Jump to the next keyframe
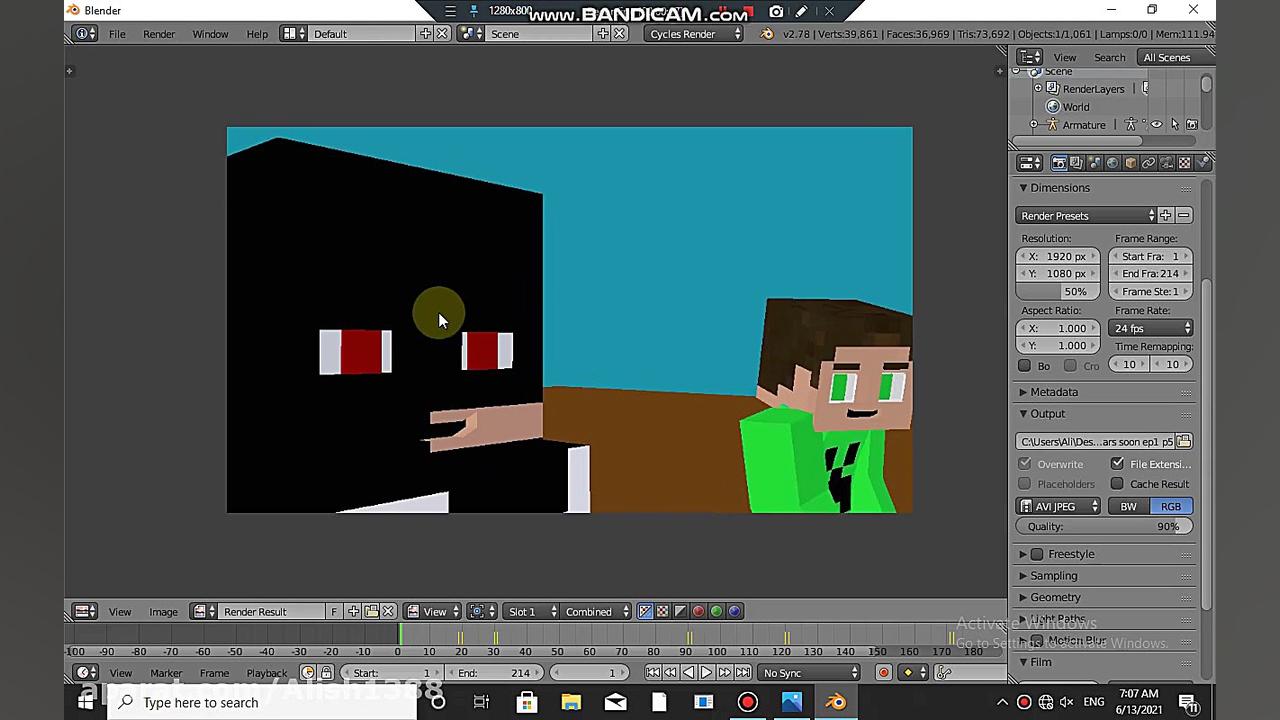Screen dimensions: 1280x720 click(724, 673)
